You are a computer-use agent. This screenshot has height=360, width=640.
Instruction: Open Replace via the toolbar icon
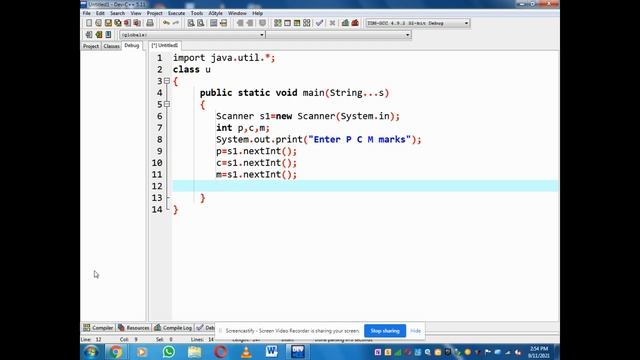pyautogui.click(x=200, y=23)
